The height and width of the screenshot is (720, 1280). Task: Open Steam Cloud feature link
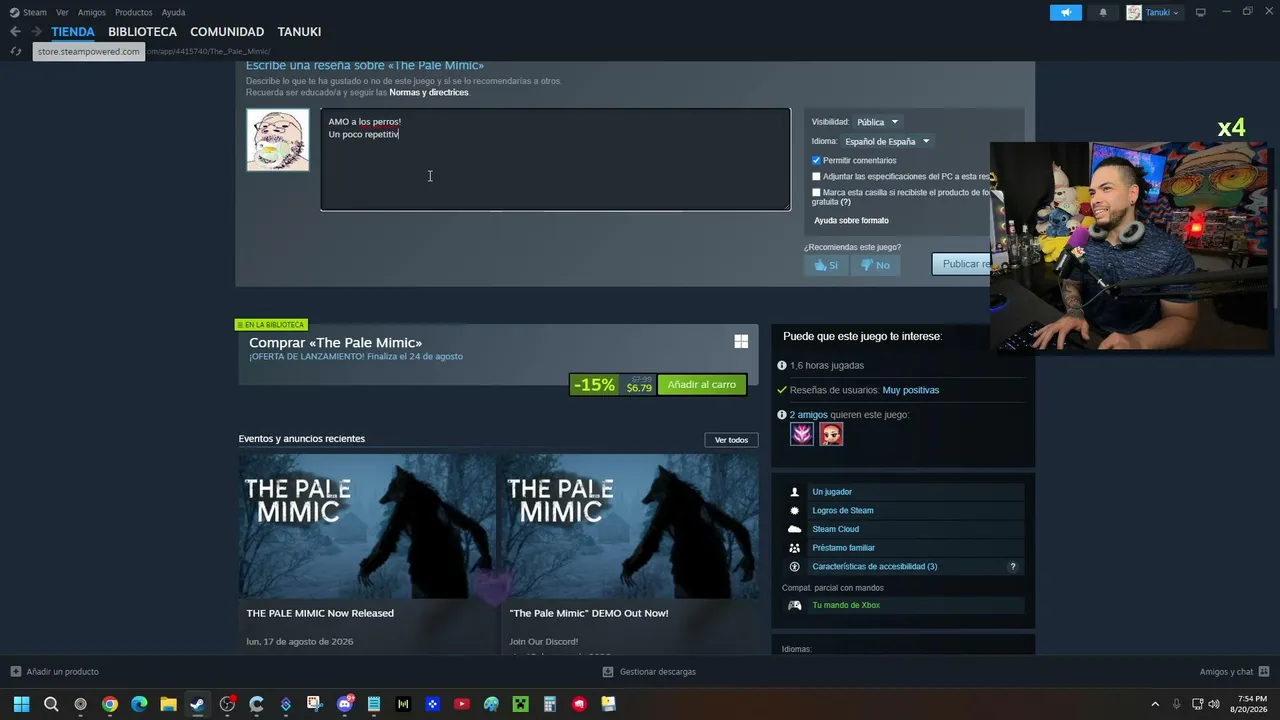[836, 529]
